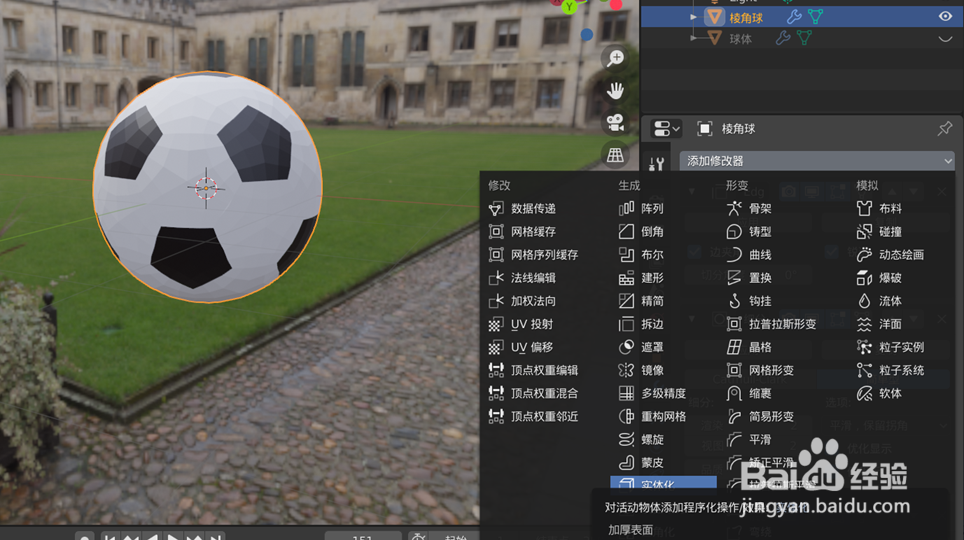Add the 布料 cloth modifier
The image size is (964, 540).
click(x=879, y=208)
